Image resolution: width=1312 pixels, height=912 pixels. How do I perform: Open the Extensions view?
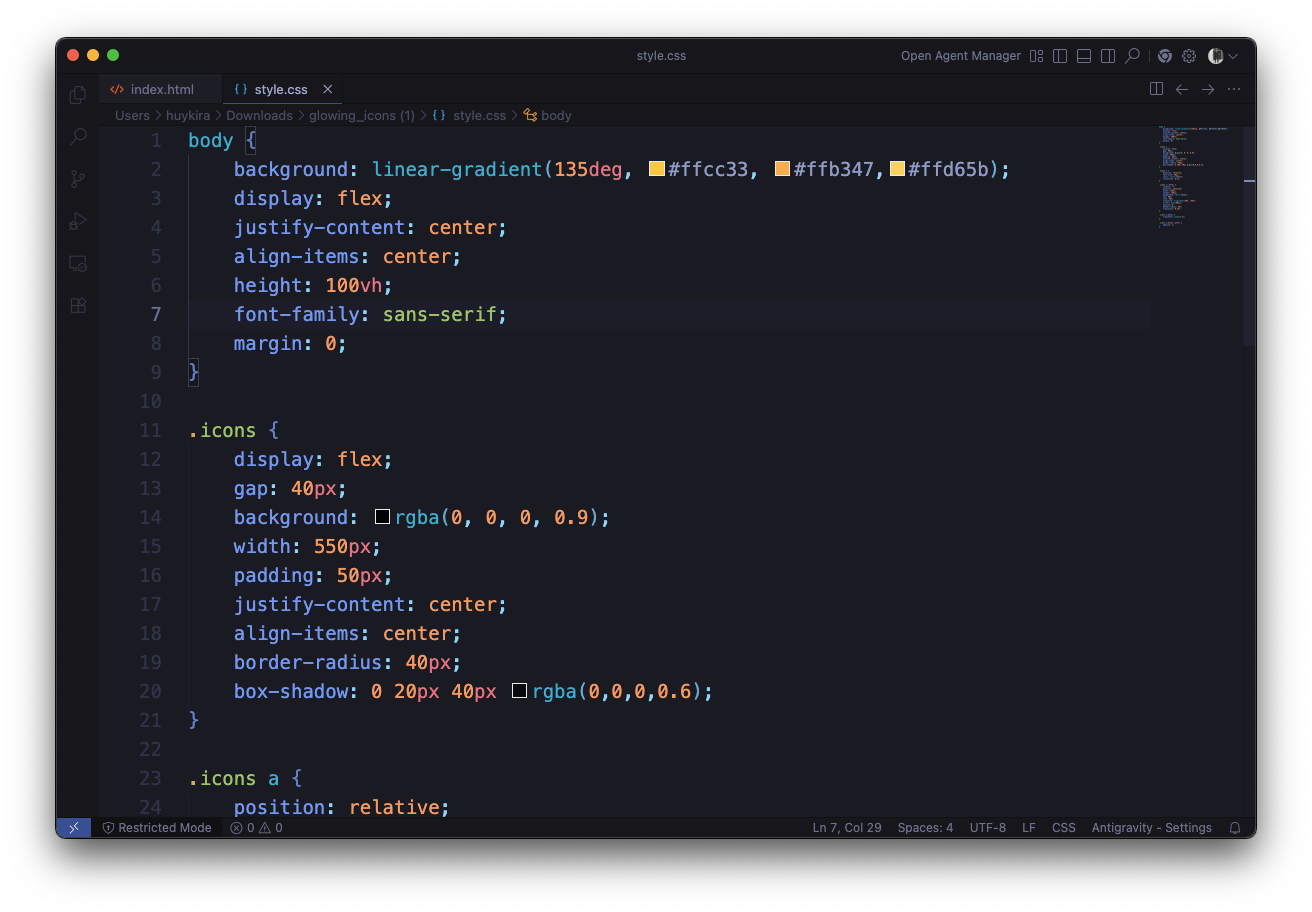click(x=78, y=305)
